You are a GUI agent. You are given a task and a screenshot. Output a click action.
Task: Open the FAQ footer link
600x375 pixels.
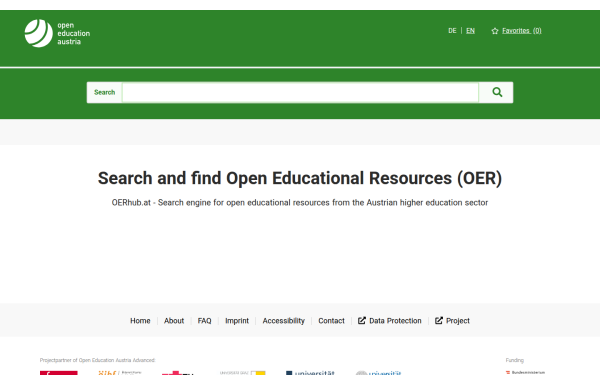[x=204, y=321]
